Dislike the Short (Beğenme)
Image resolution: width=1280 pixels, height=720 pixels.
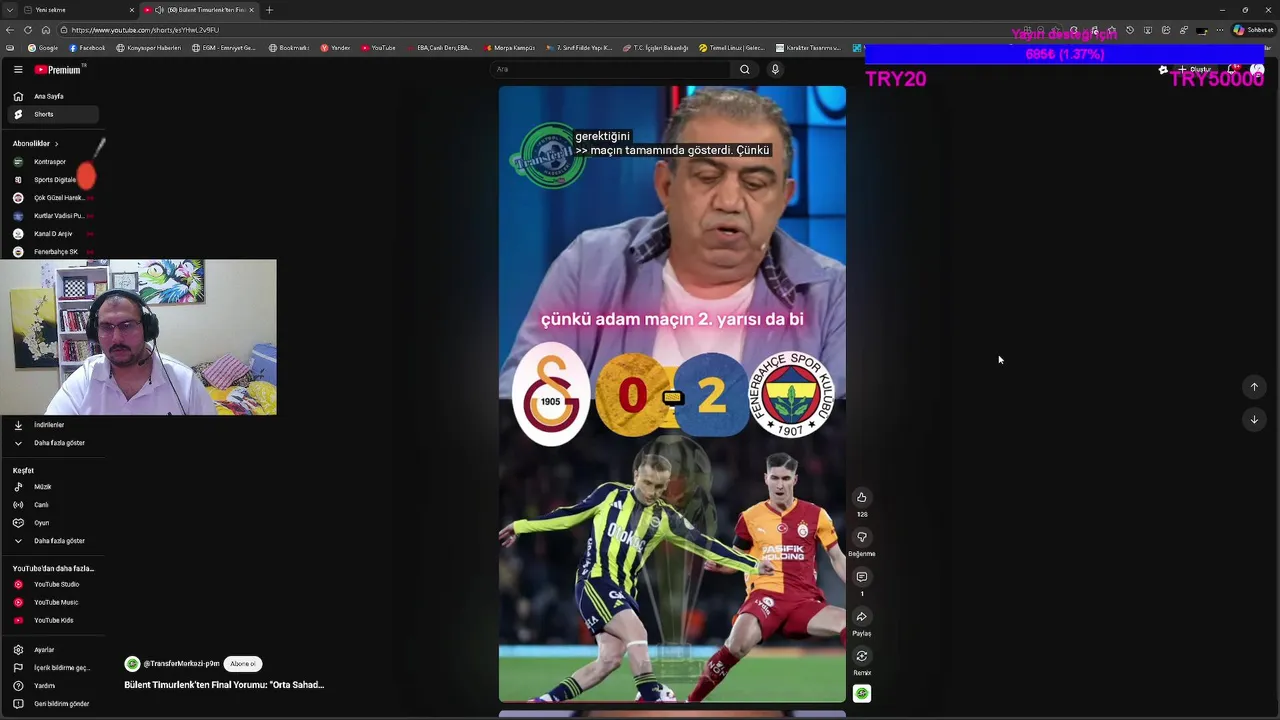click(x=861, y=537)
